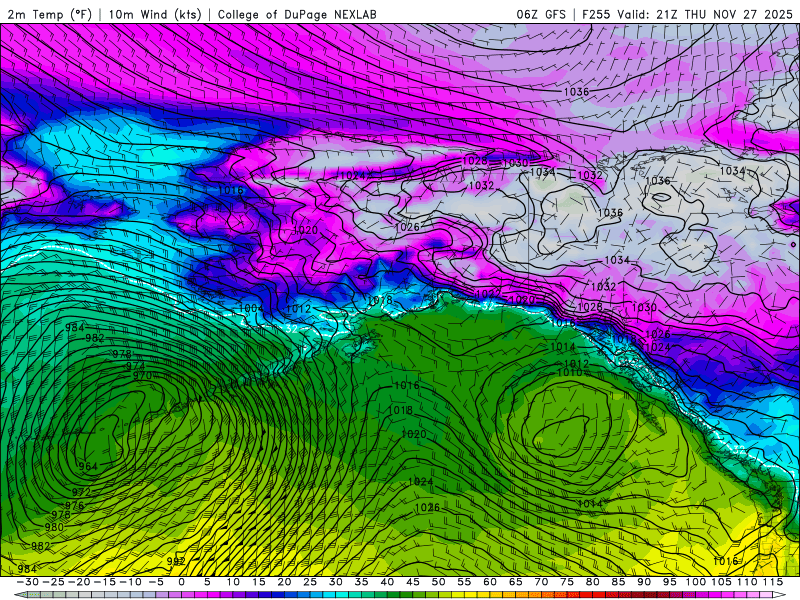Screen dimensions: 800x600
Task: Click the 110 value on the temperature scale
Action: (747, 582)
